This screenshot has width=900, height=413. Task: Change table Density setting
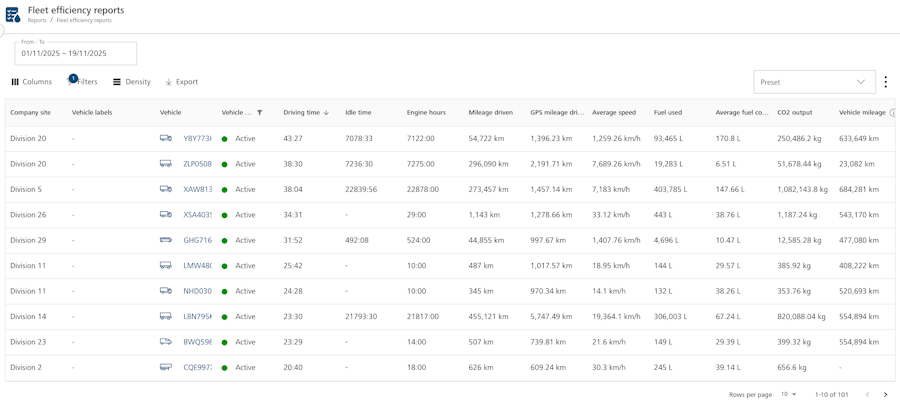(x=131, y=82)
